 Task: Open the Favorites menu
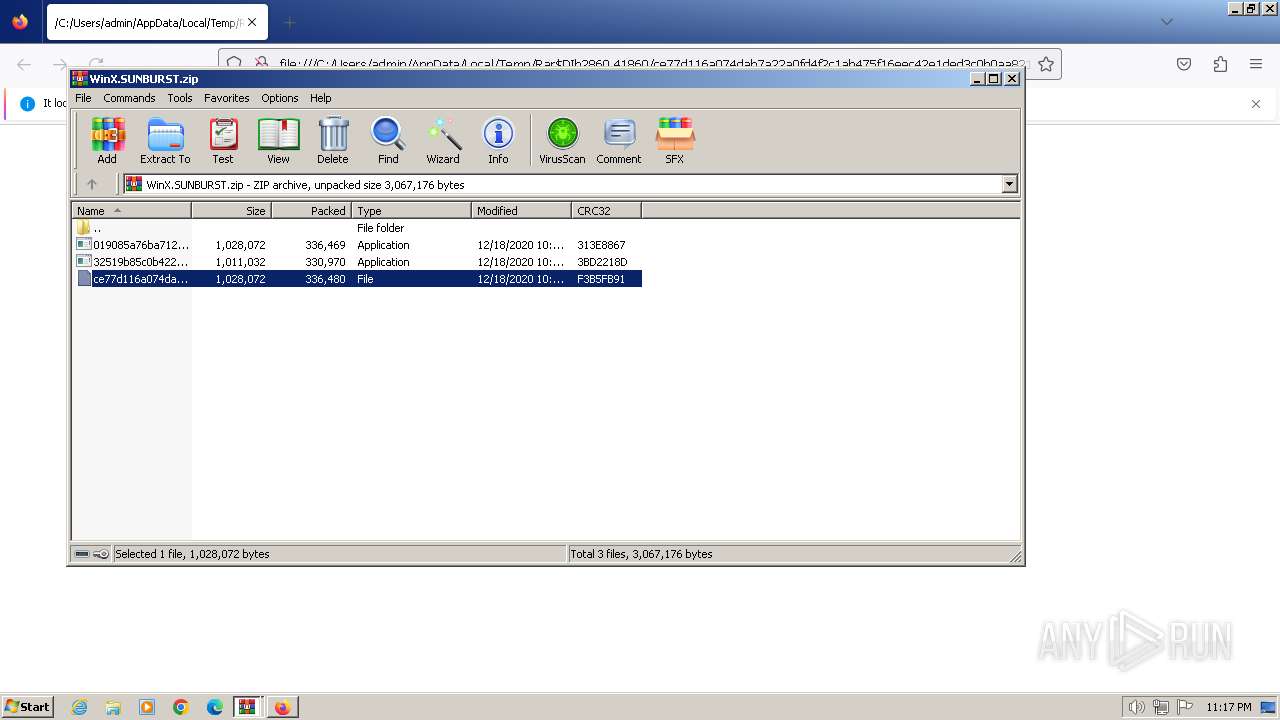[227, 98]
